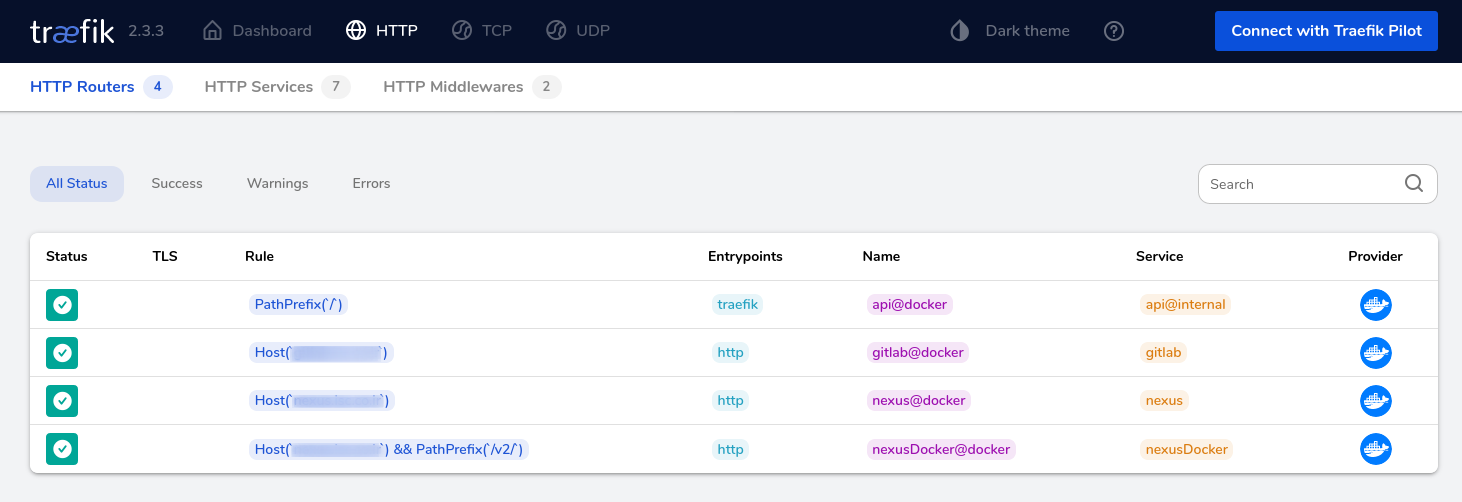This screenshot has width=1462, height=502.
Task: Click the search magnifier icon
Action: 1414,183
